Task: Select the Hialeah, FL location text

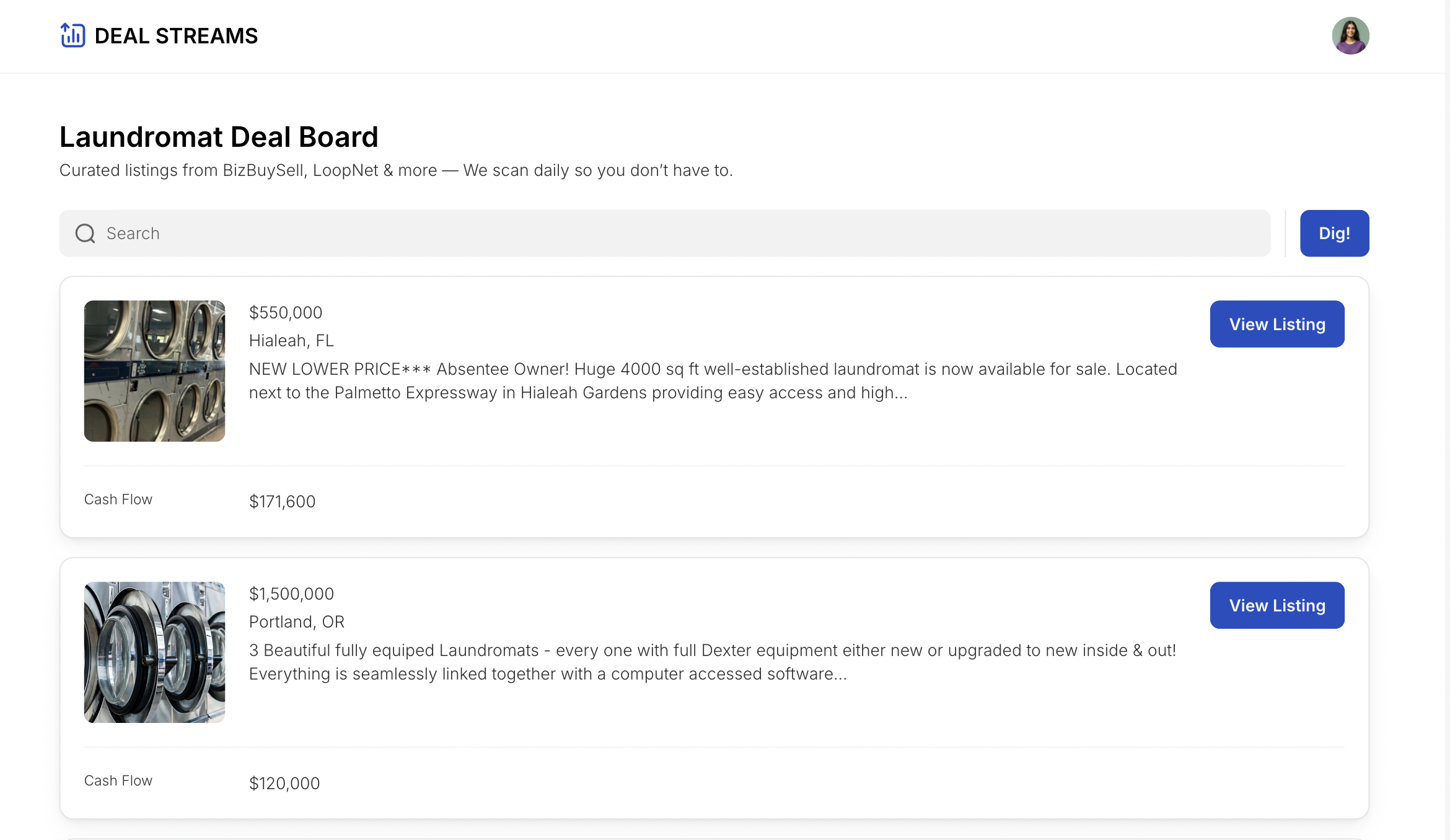Action: click(291, 341)
